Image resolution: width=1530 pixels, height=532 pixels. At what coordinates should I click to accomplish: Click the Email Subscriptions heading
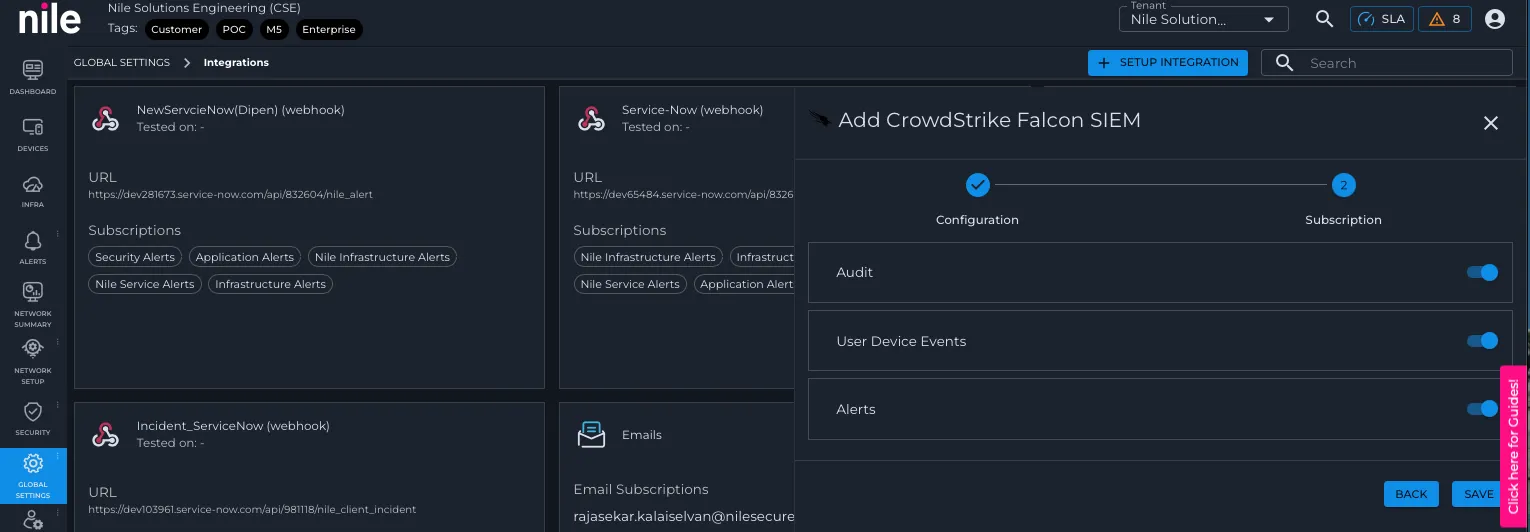pyautogui.click(x=641, y=489)
